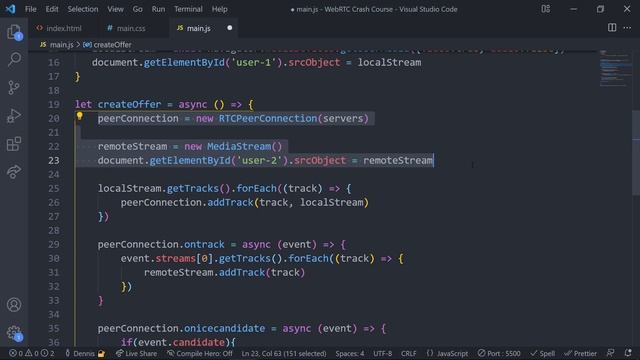Toggle Compile Hero: Off in status bar

200,353
